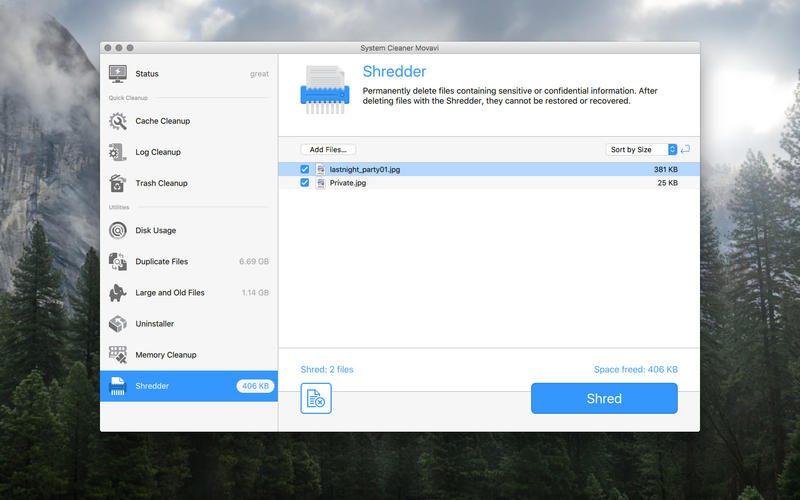Open the Disk Usage utility

point(189,230)
